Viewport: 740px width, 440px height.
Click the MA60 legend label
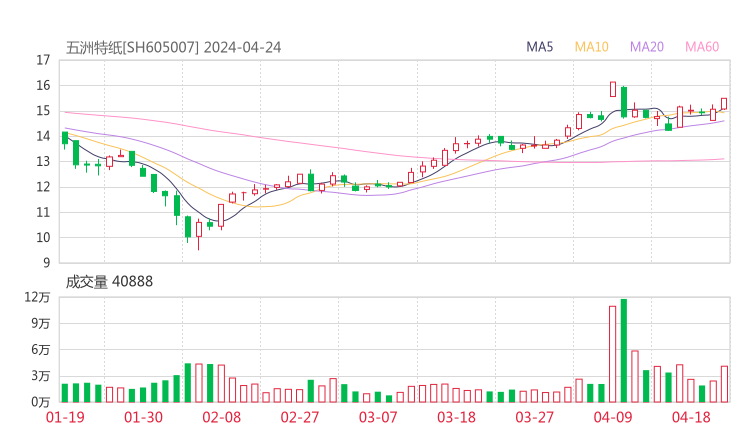coord(702,47)
